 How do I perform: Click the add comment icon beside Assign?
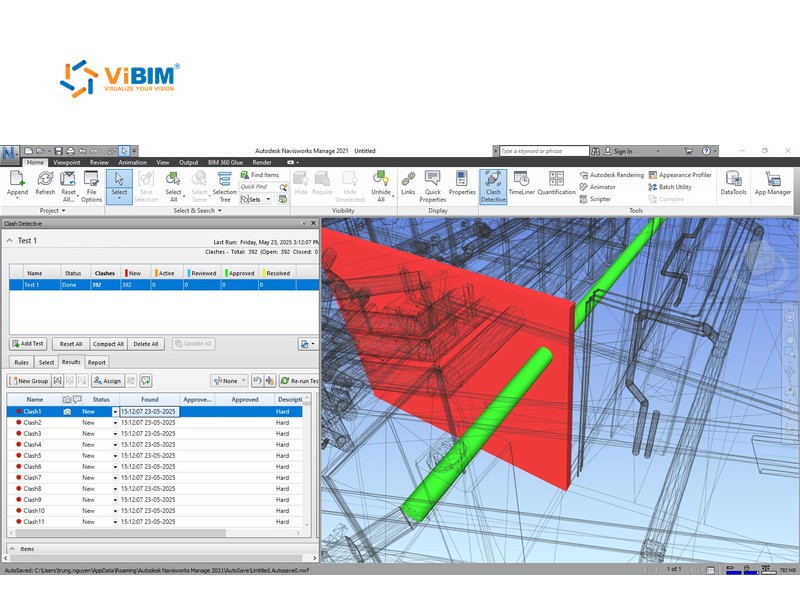coord(146,381)
